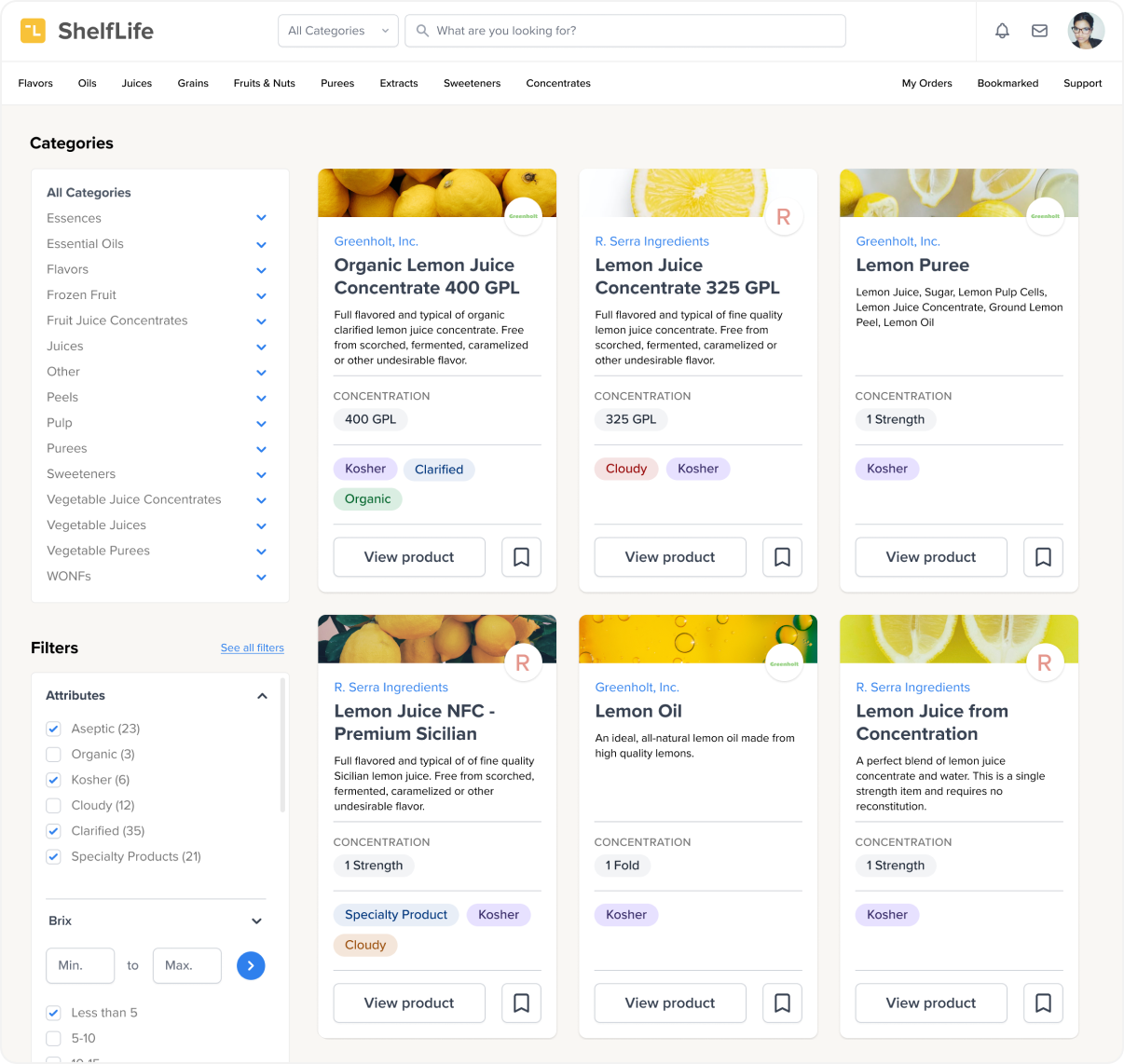Click the Brix Min. input field

click(80, 965)
